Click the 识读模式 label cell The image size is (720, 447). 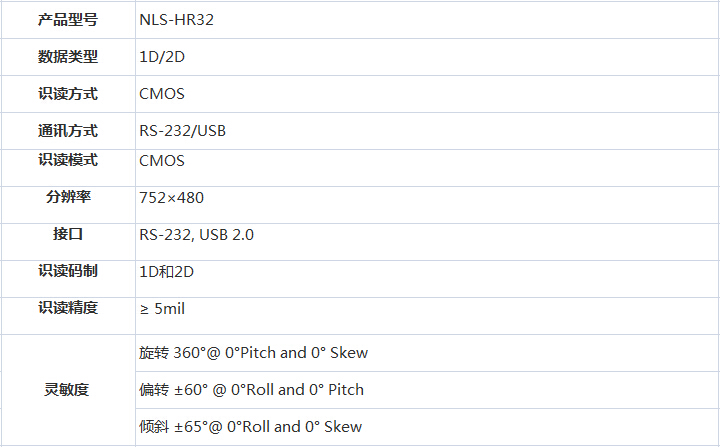68,160
